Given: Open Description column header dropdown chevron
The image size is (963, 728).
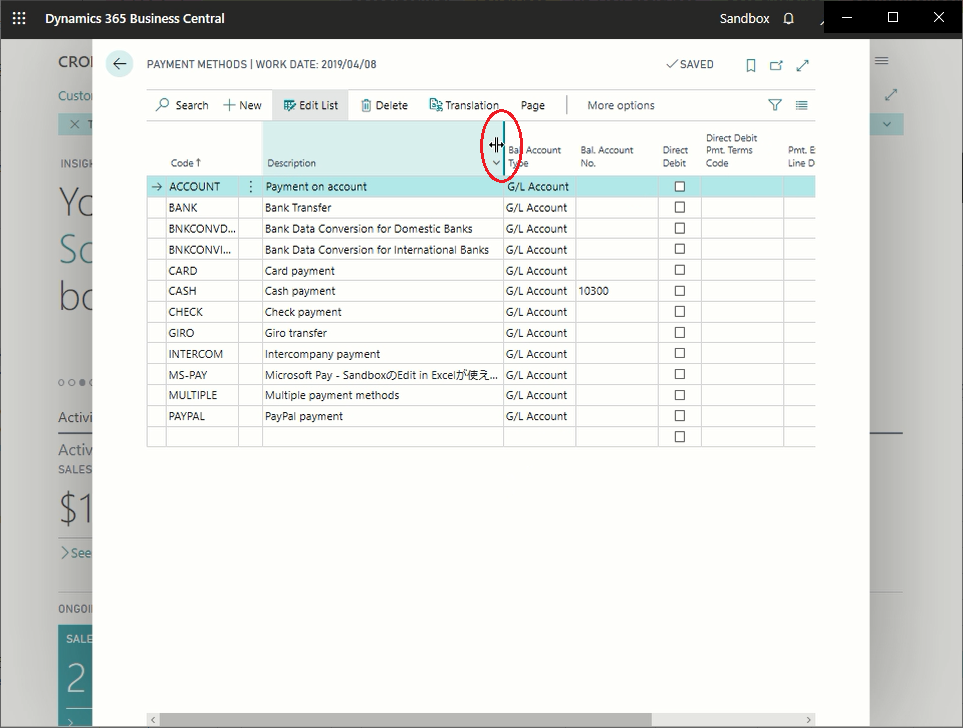Looking at the screenshot, I should (496, 163).
